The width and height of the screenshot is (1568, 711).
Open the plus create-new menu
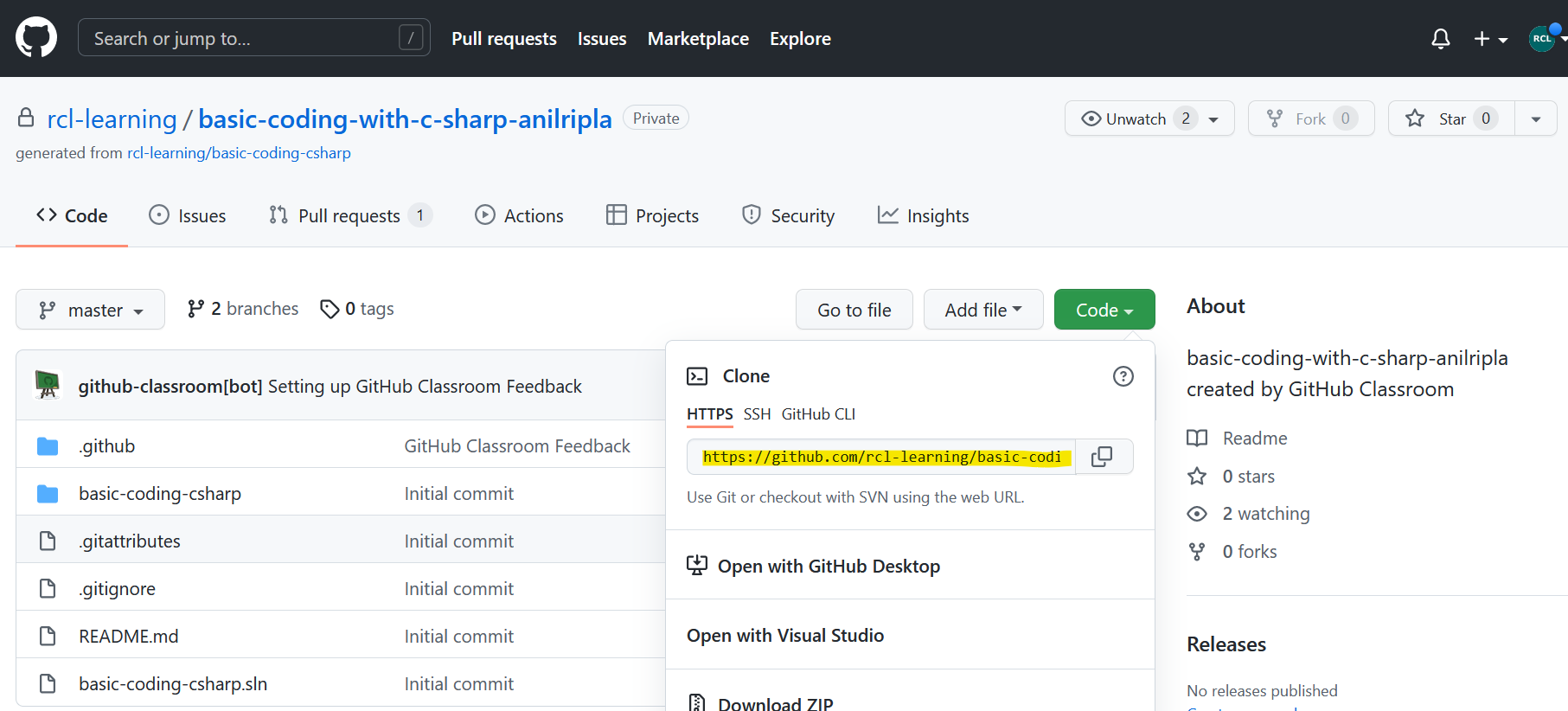[1491, 39]
